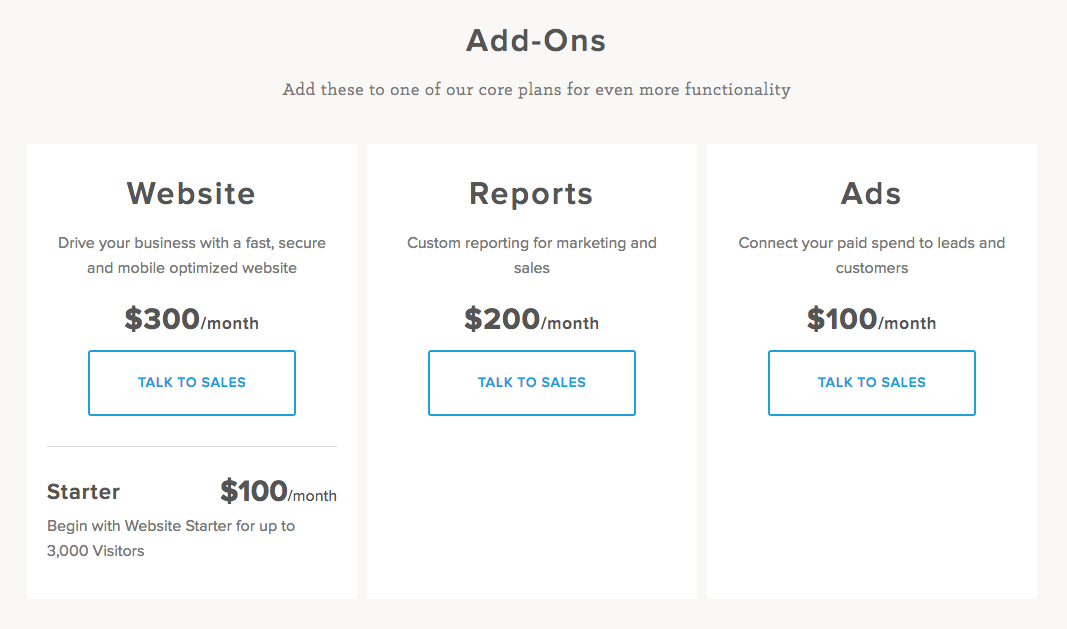
Task: Click the $300/month Website price
Action: click(x=191, y=319)
